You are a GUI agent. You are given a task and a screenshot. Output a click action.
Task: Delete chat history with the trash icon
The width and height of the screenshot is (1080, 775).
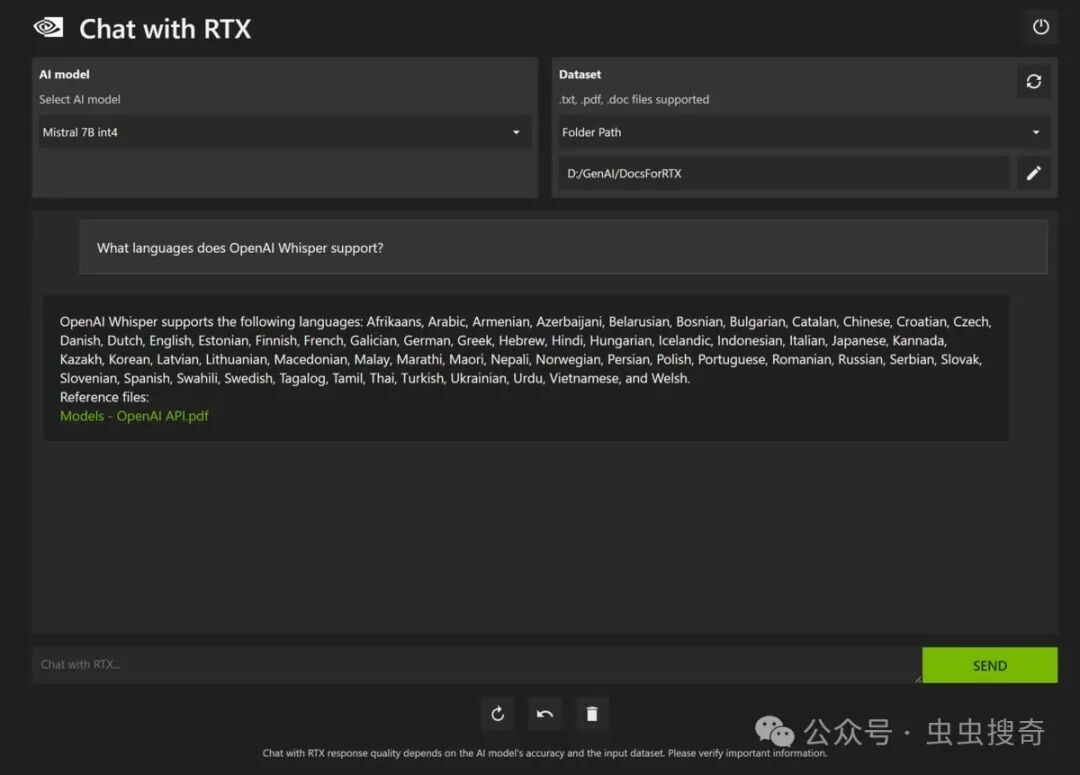click(x=592, y=714)
